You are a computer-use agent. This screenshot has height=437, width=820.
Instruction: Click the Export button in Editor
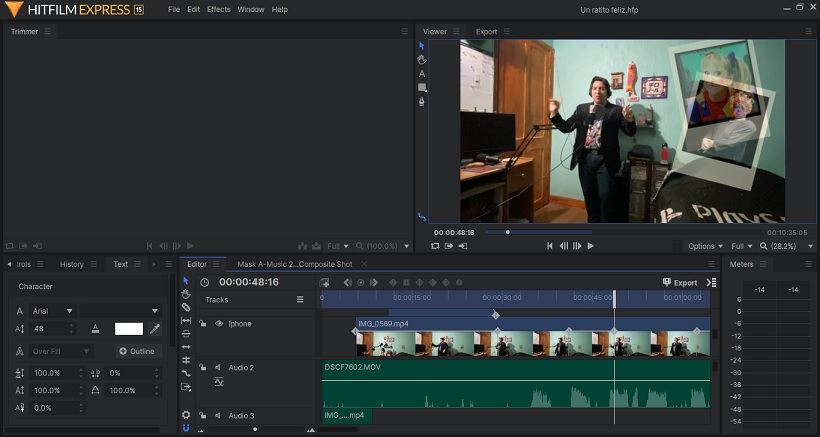coord(680,283)
